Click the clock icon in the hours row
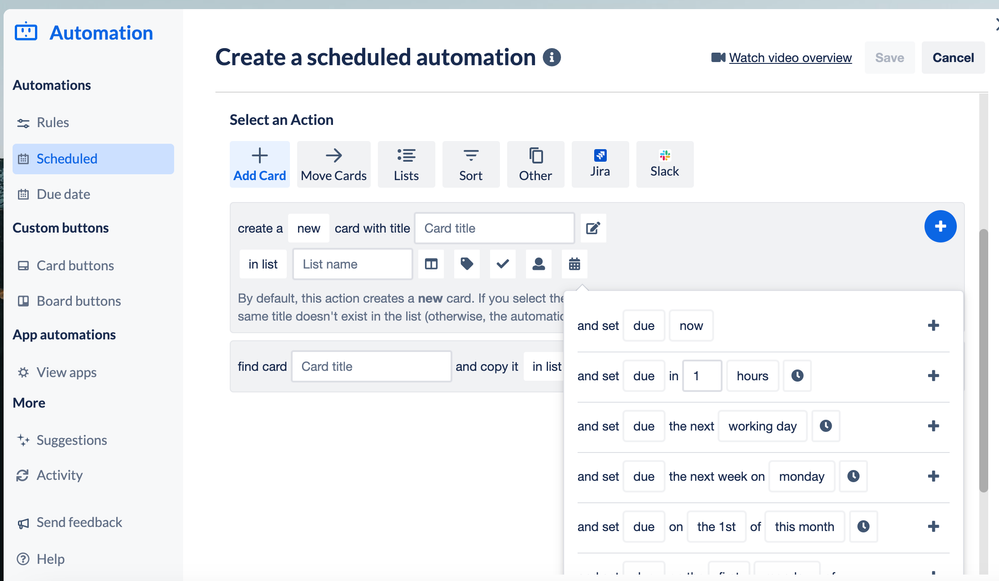The width and height of the screenshot is (999, 581). click(x=797, y=376)
